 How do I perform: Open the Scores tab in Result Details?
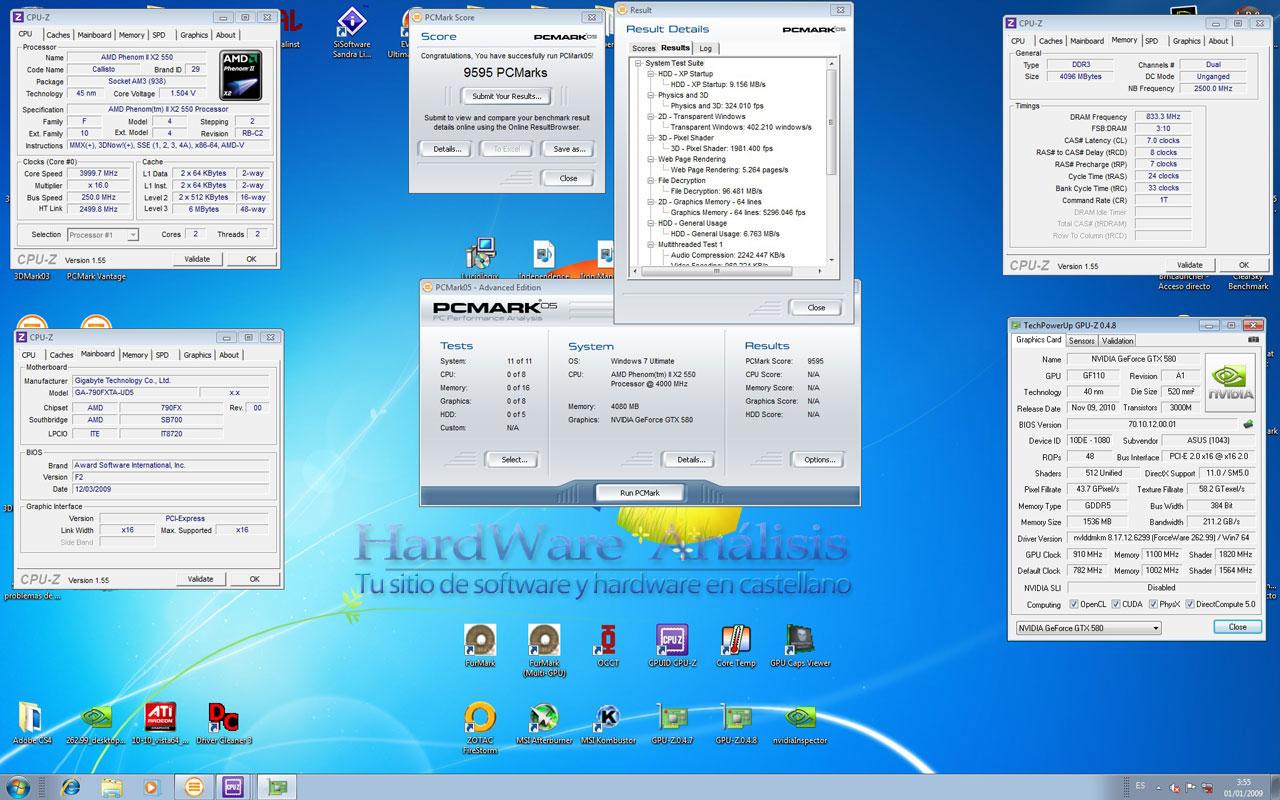click(644, 48)
